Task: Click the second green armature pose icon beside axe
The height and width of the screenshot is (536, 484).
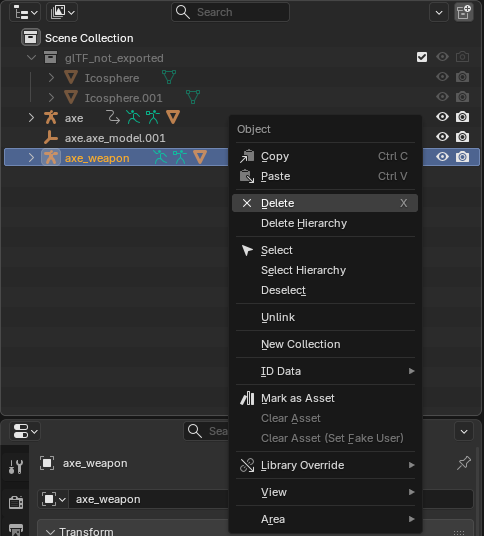Action: tap(153, 117)
